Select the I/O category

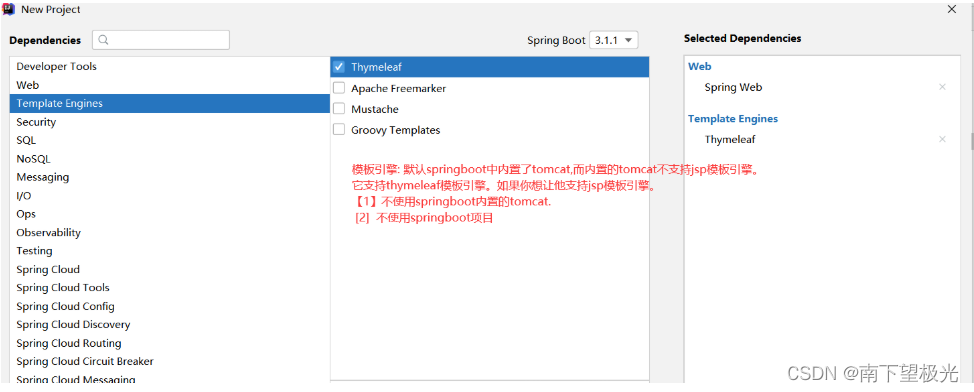170,196
